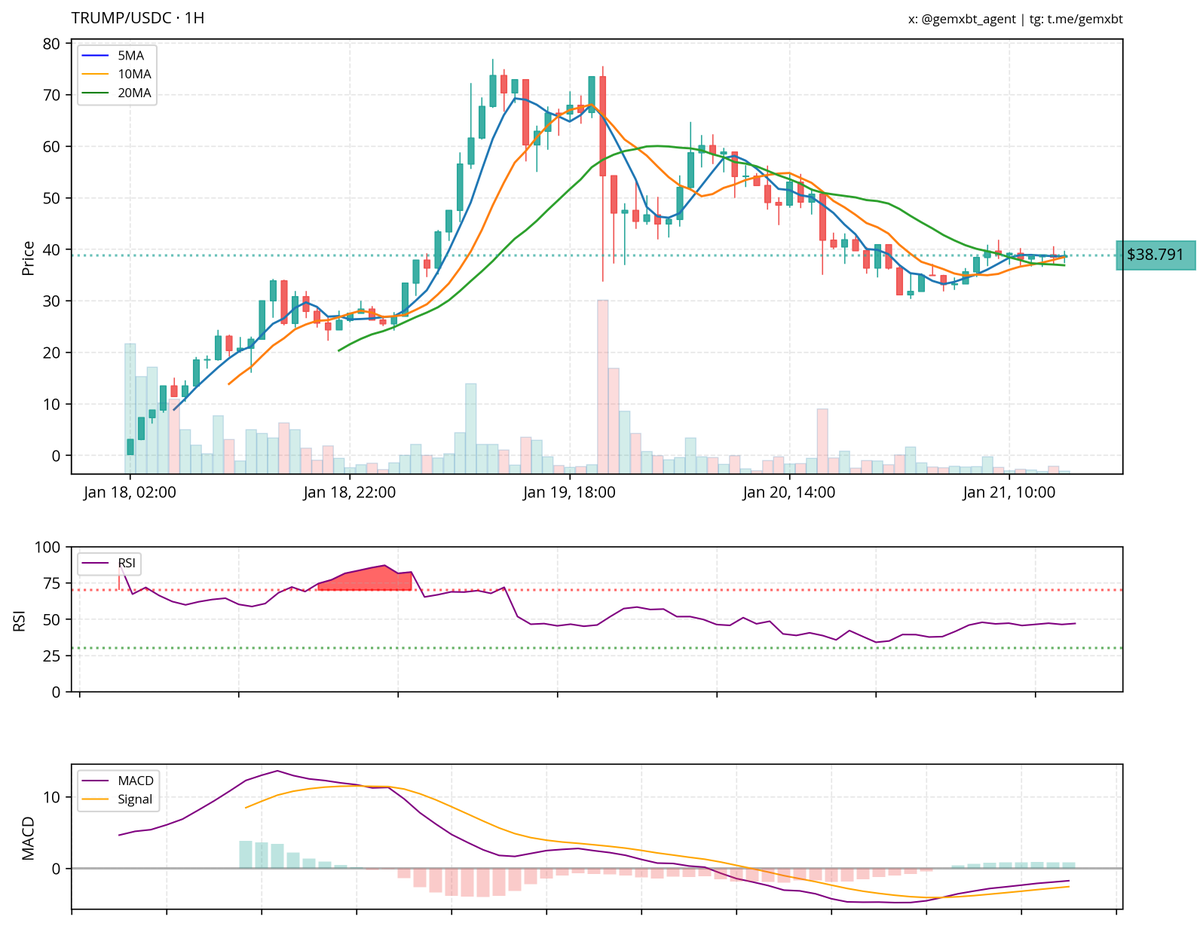Click the Signal legend entry
Image resolution: width=1200 pixels, height=926 pixels.
(119, 799)
